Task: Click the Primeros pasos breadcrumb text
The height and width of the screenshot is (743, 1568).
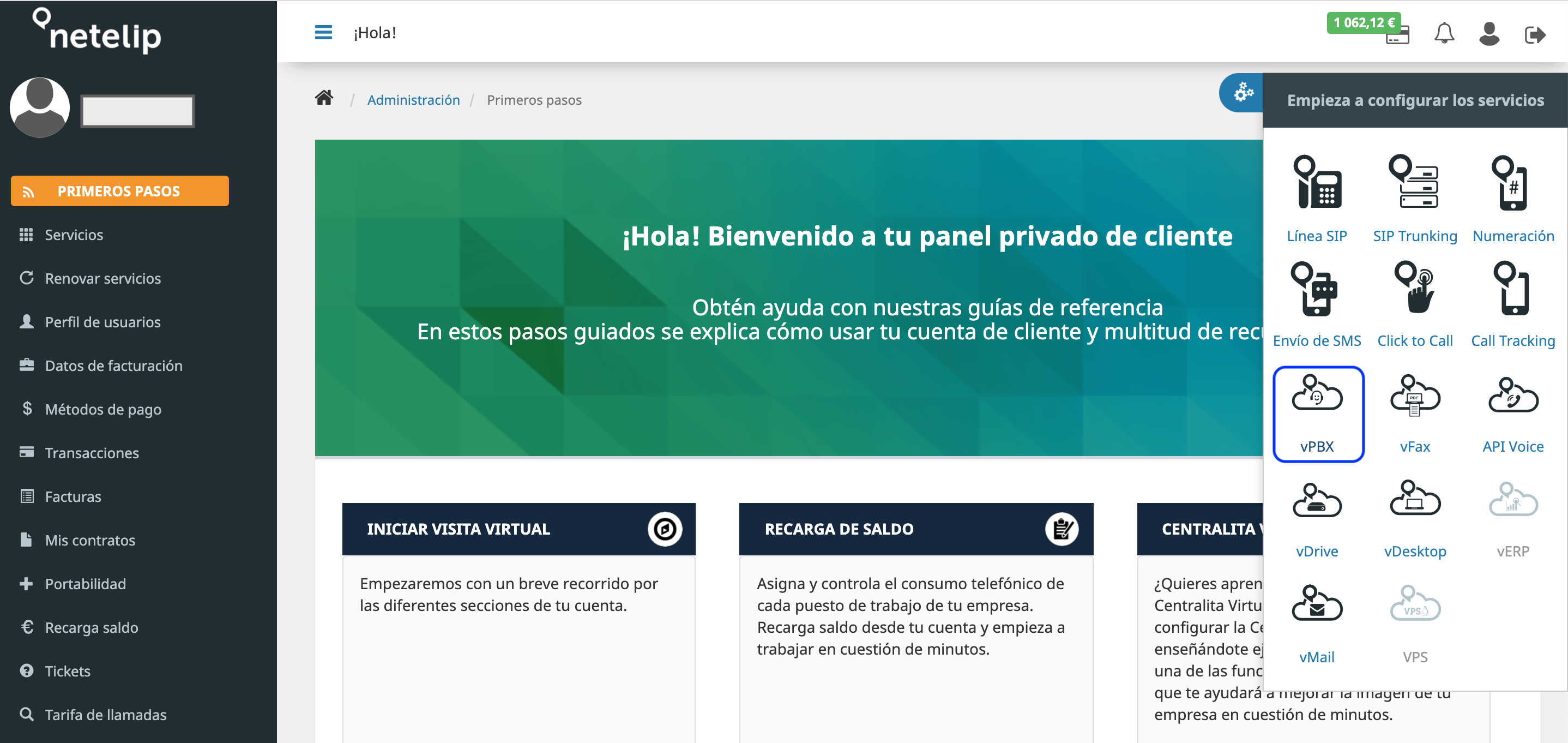Action: pos(534,100)
